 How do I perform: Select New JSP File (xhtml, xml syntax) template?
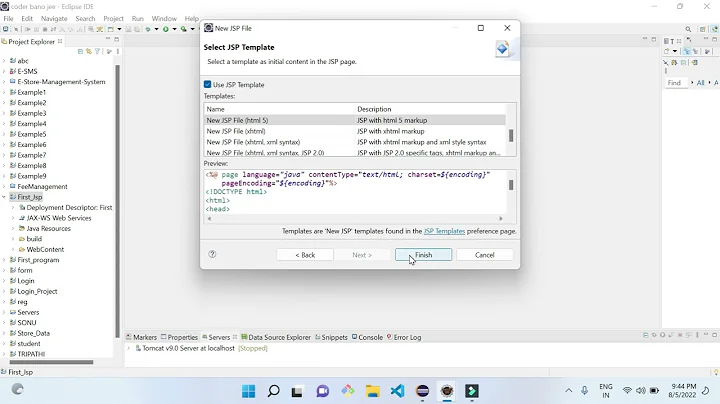tap(354, 142)
